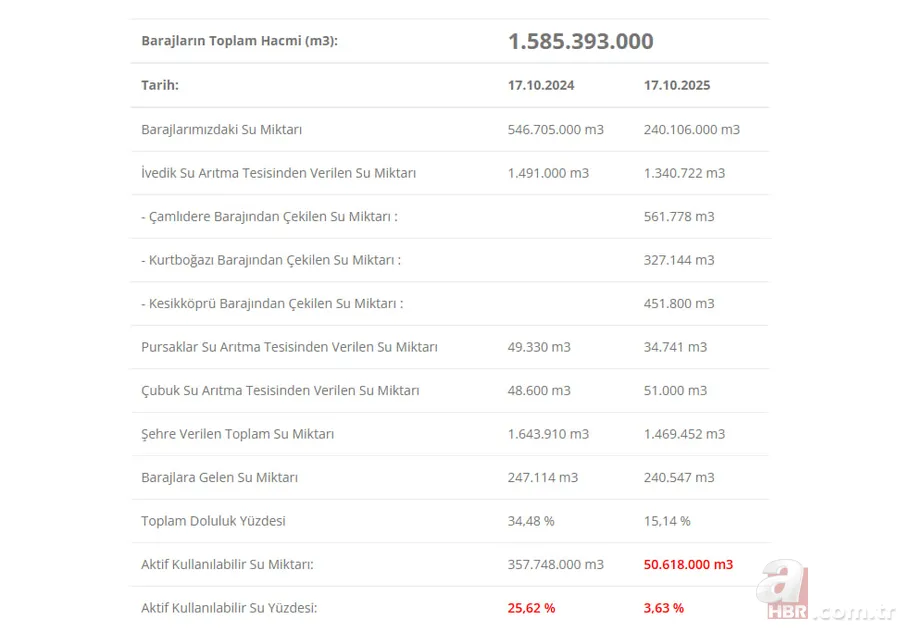Click the Kurtboğazı Barajı row label

click(x=271, y=260)
